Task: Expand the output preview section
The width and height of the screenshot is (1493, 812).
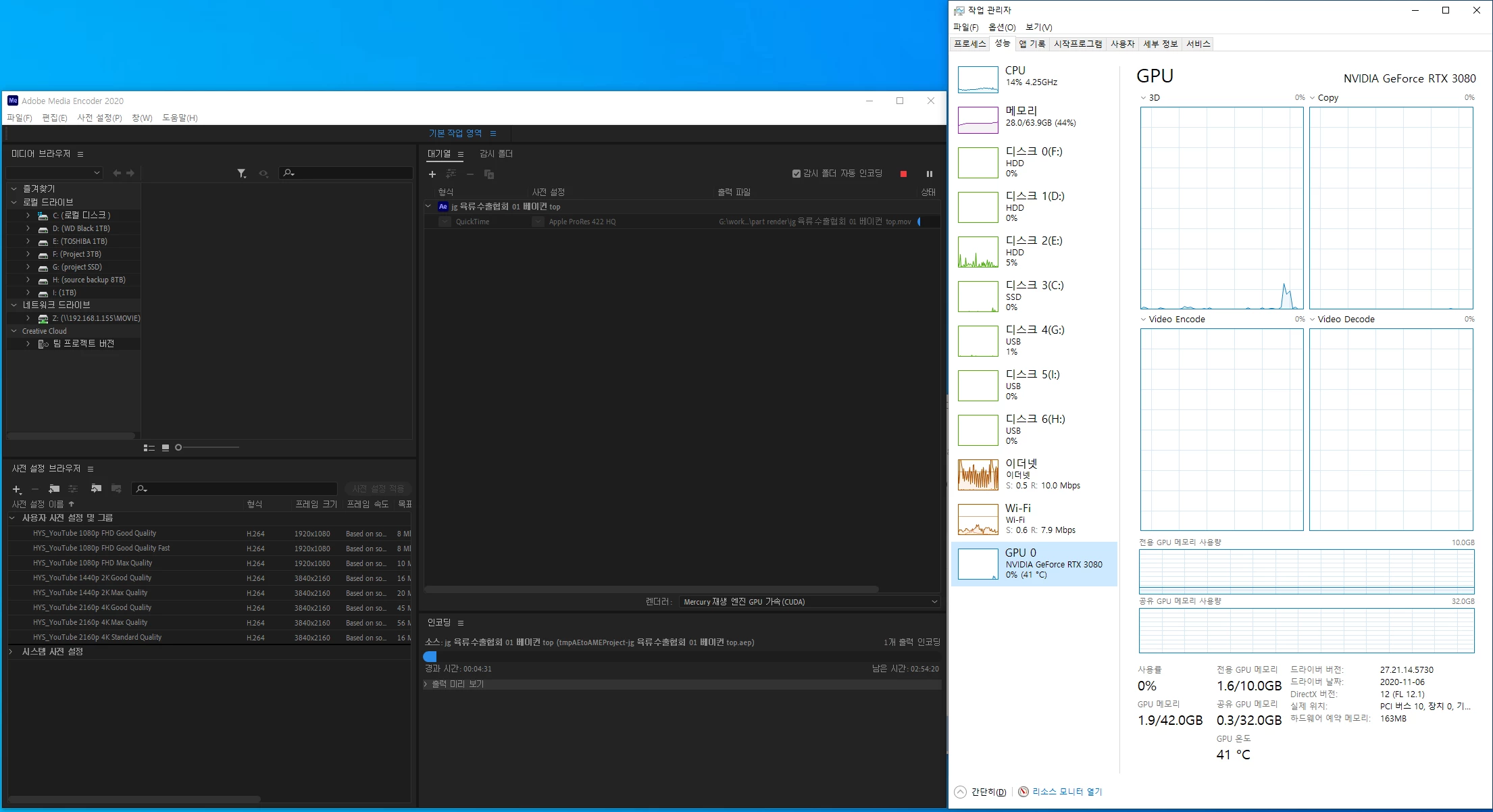Action: click(426, 684)
